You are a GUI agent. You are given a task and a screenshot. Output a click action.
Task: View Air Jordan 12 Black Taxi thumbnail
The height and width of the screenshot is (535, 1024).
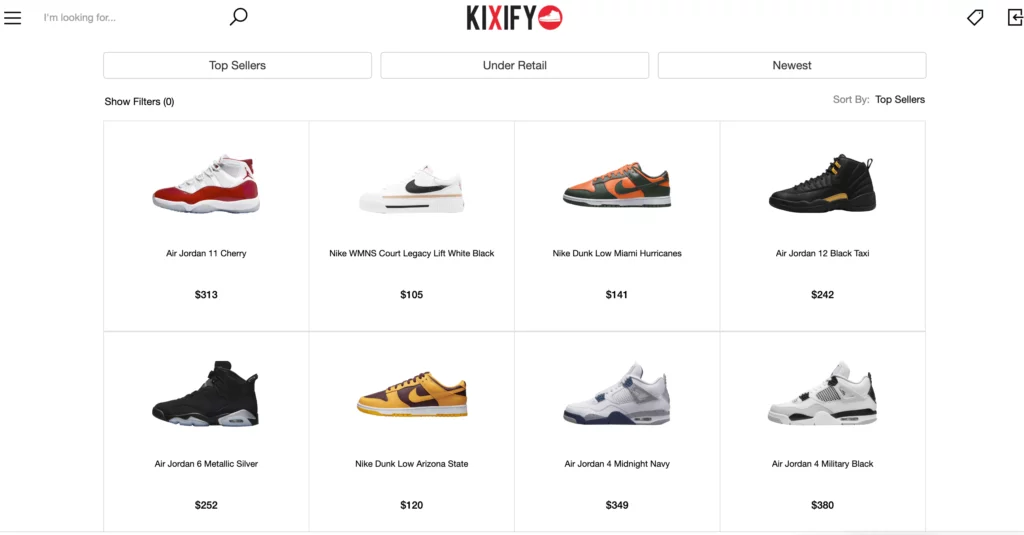(822, 183)
